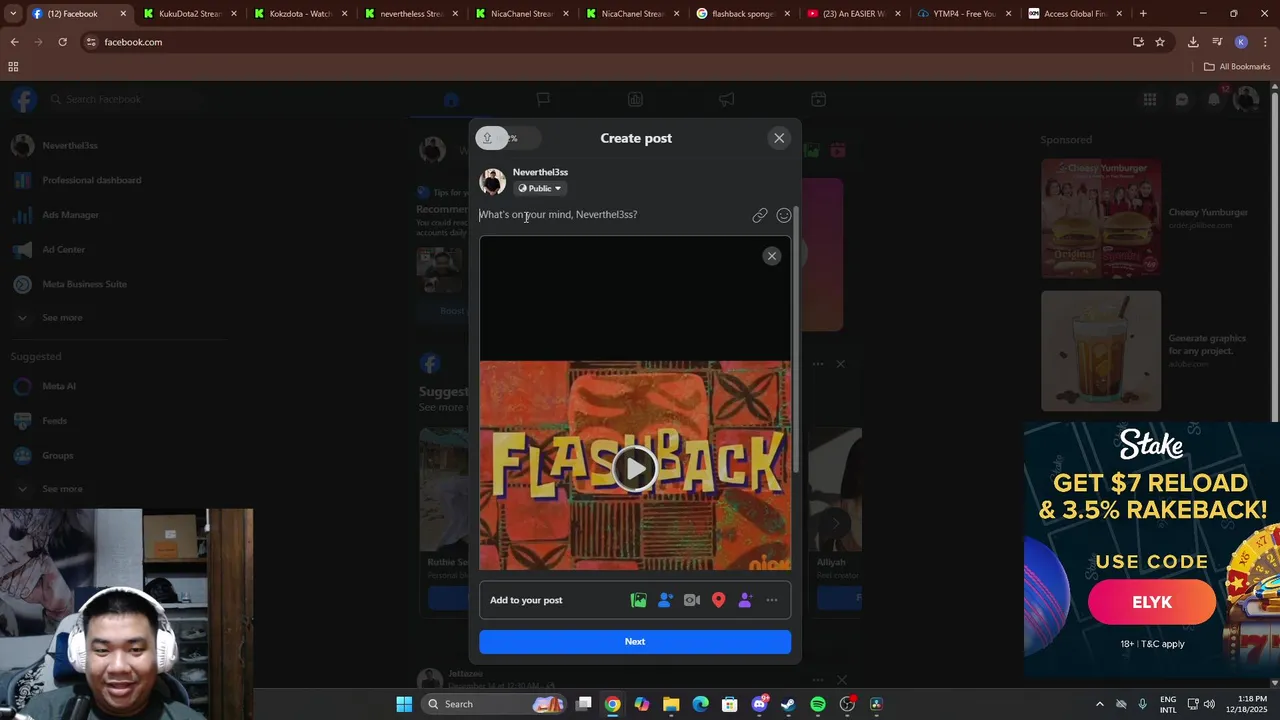The image size is (1280, 720).
Task: Open a new browser tab
Action: [1143, 14]
